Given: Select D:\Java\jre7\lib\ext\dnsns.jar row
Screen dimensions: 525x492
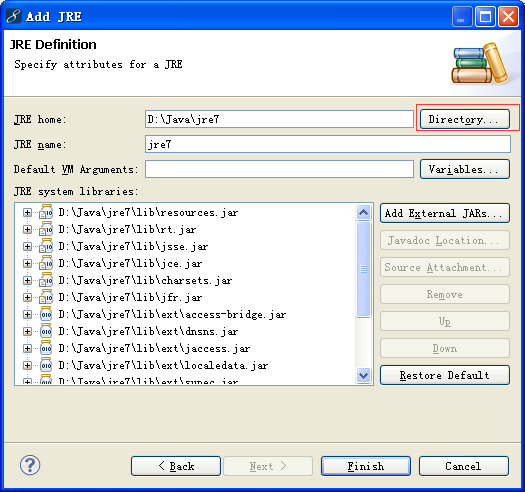Looking at the screenshot, I should click(148, 332).
